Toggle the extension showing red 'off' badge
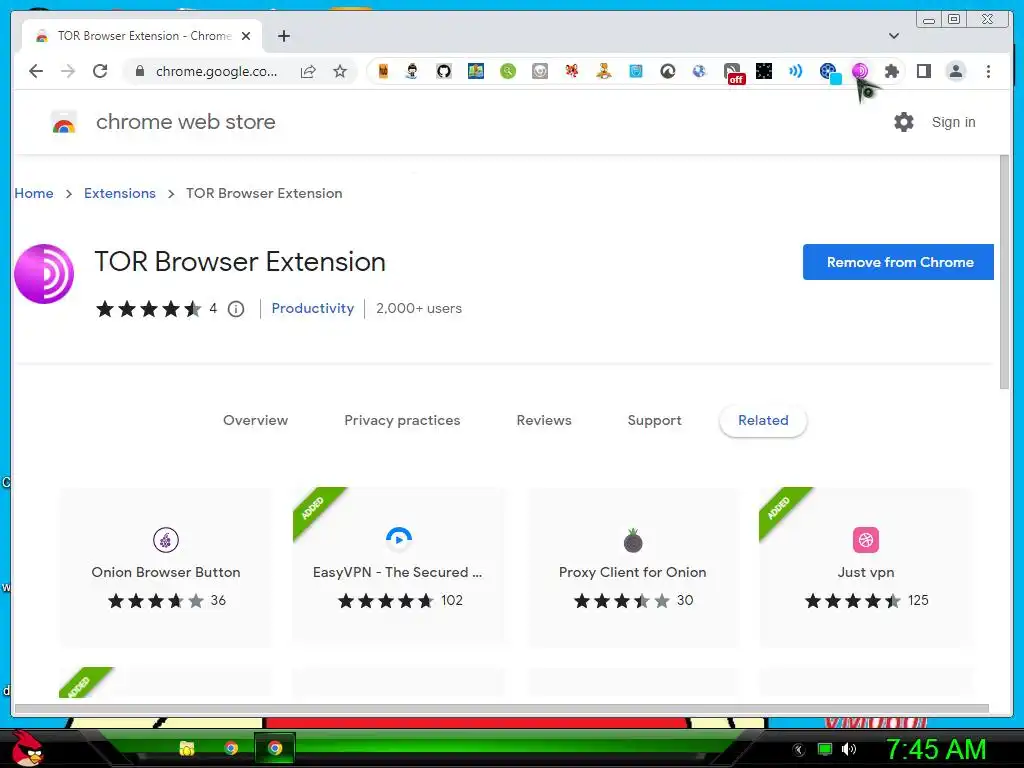Viewport: 1024px width, 768px height. (733, 73)
